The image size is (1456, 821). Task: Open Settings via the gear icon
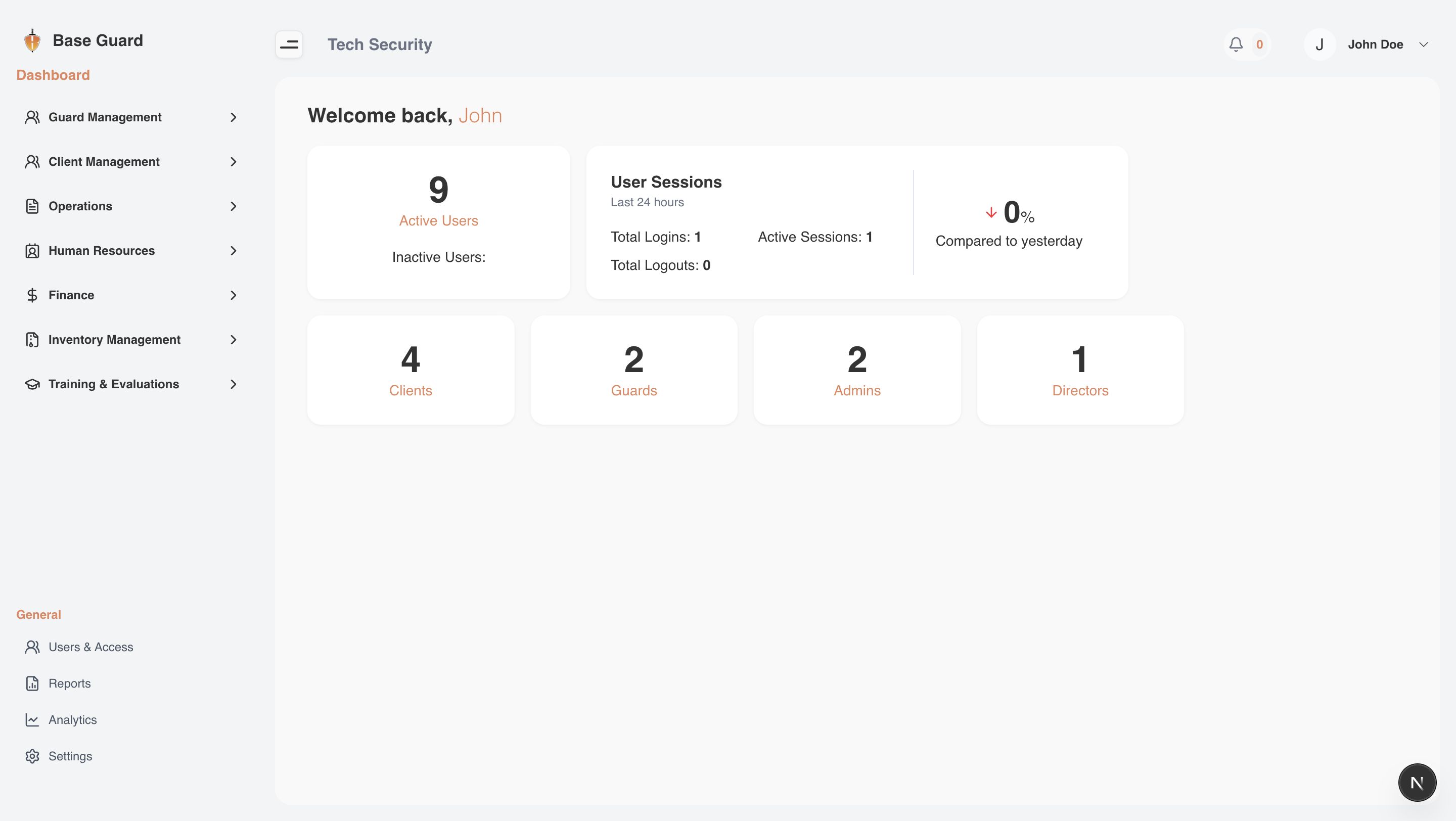[32, 756]
